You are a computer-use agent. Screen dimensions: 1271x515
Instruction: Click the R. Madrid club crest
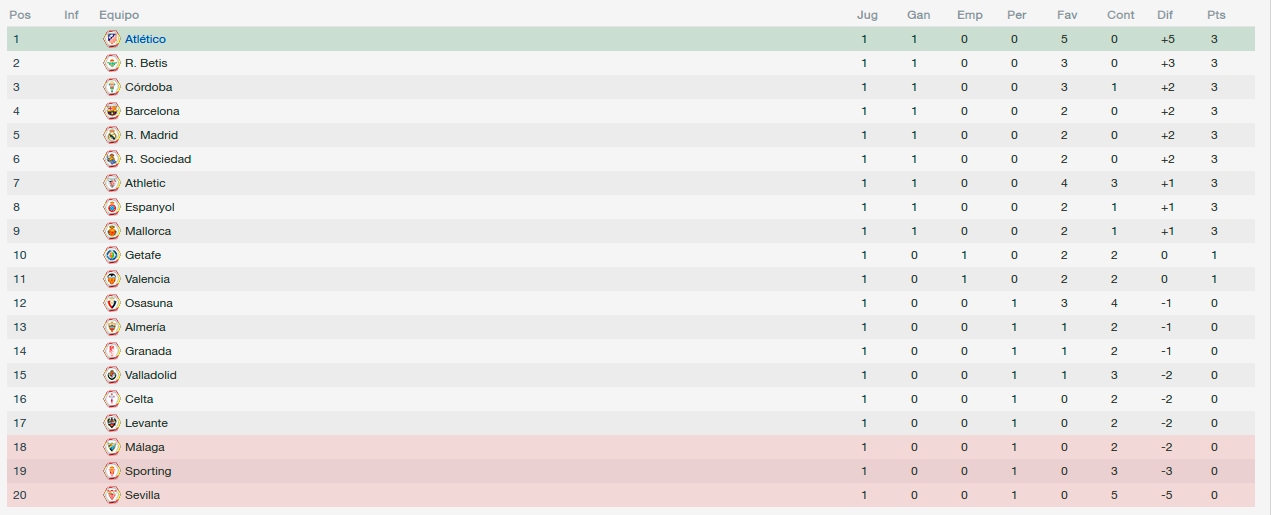click(x=111, y=135)
